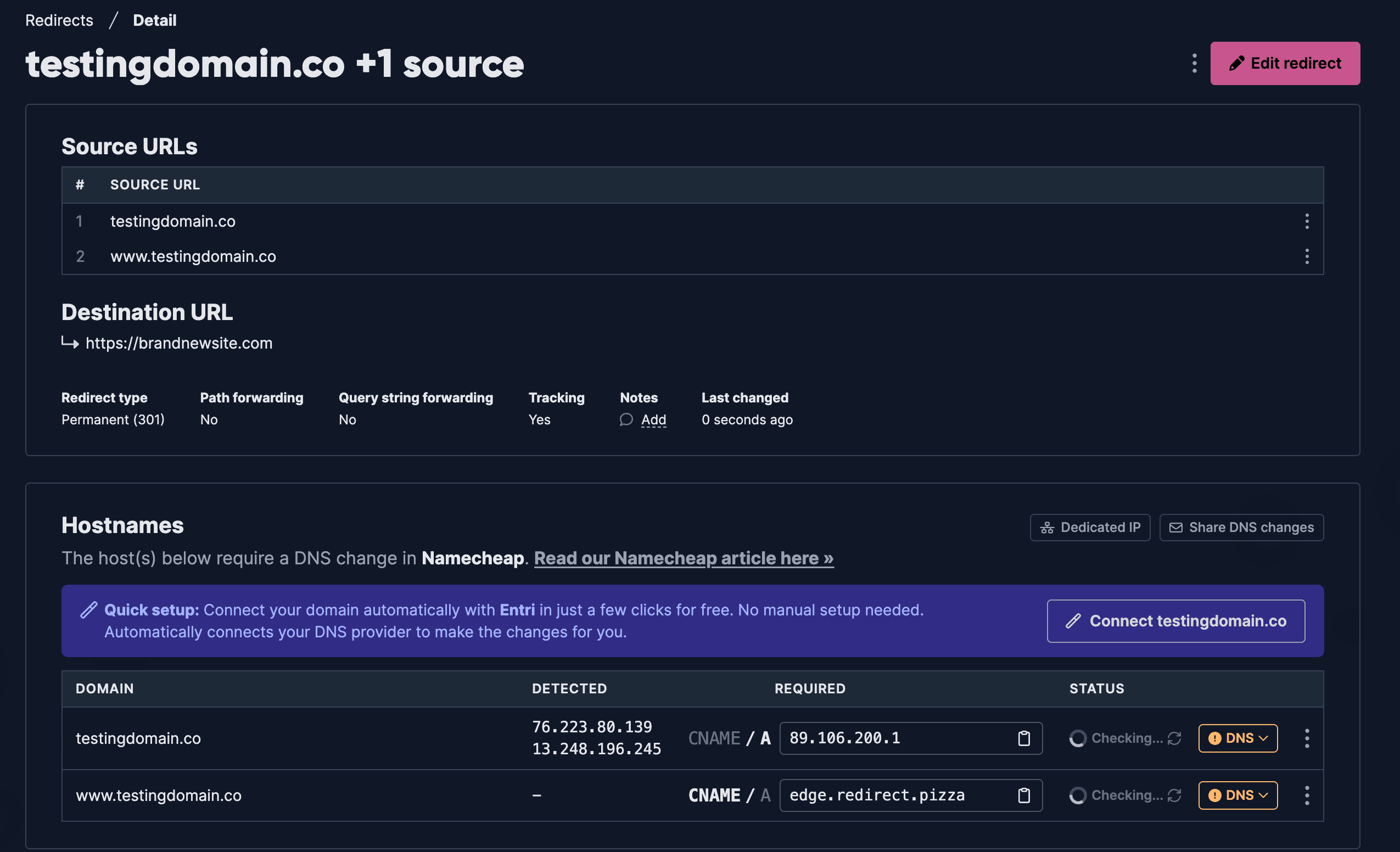
Task: Click Connect testingdomain.co button
Action: coord(1175,621)
